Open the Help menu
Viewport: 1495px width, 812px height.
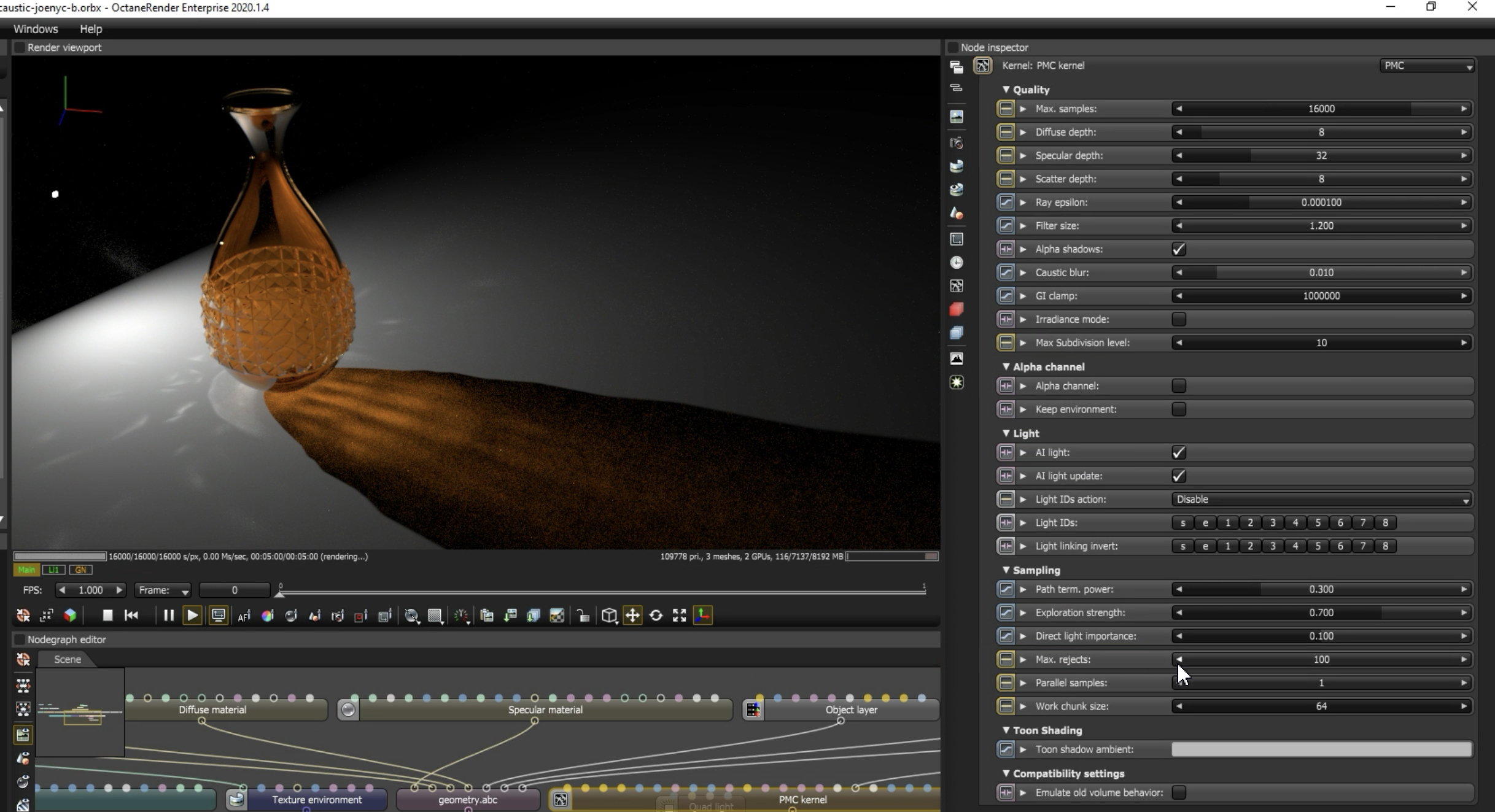(91, 29)
